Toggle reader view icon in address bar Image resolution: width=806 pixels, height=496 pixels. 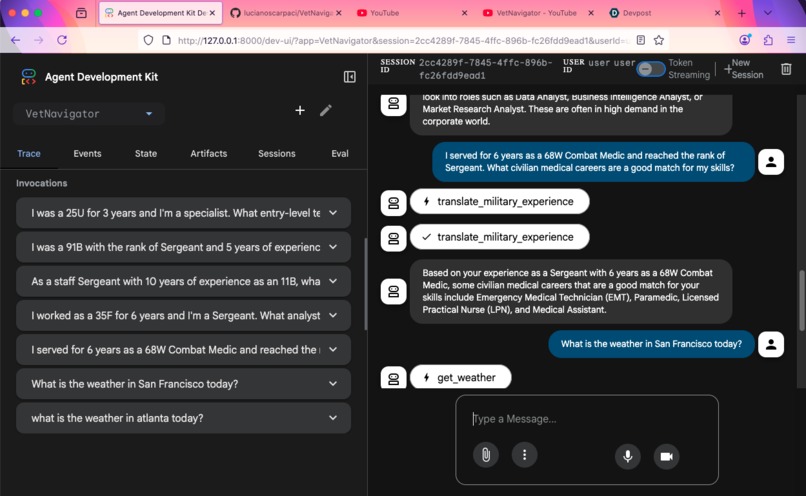(x=640, y=40)
